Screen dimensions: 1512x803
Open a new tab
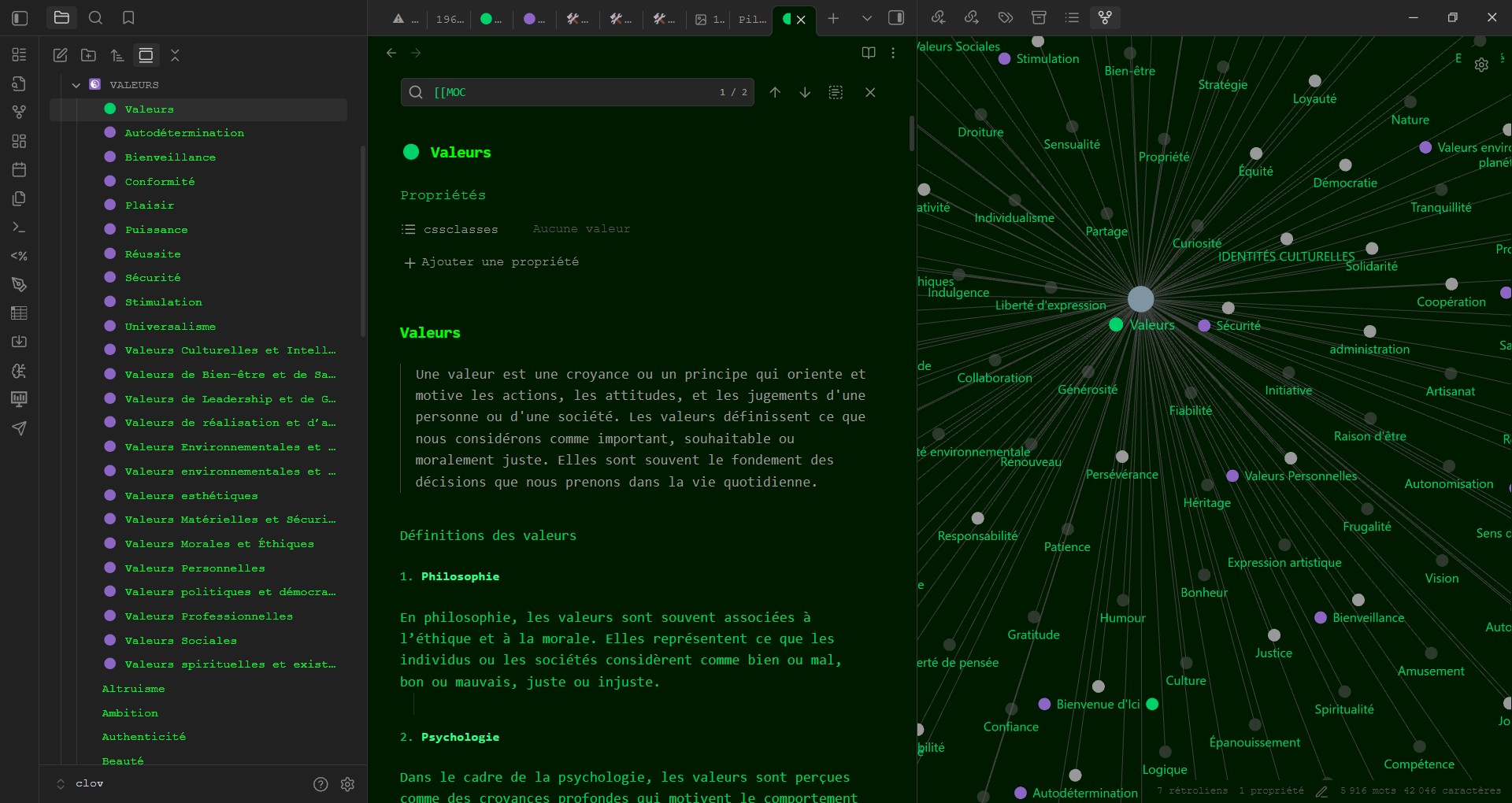(833, 18)
